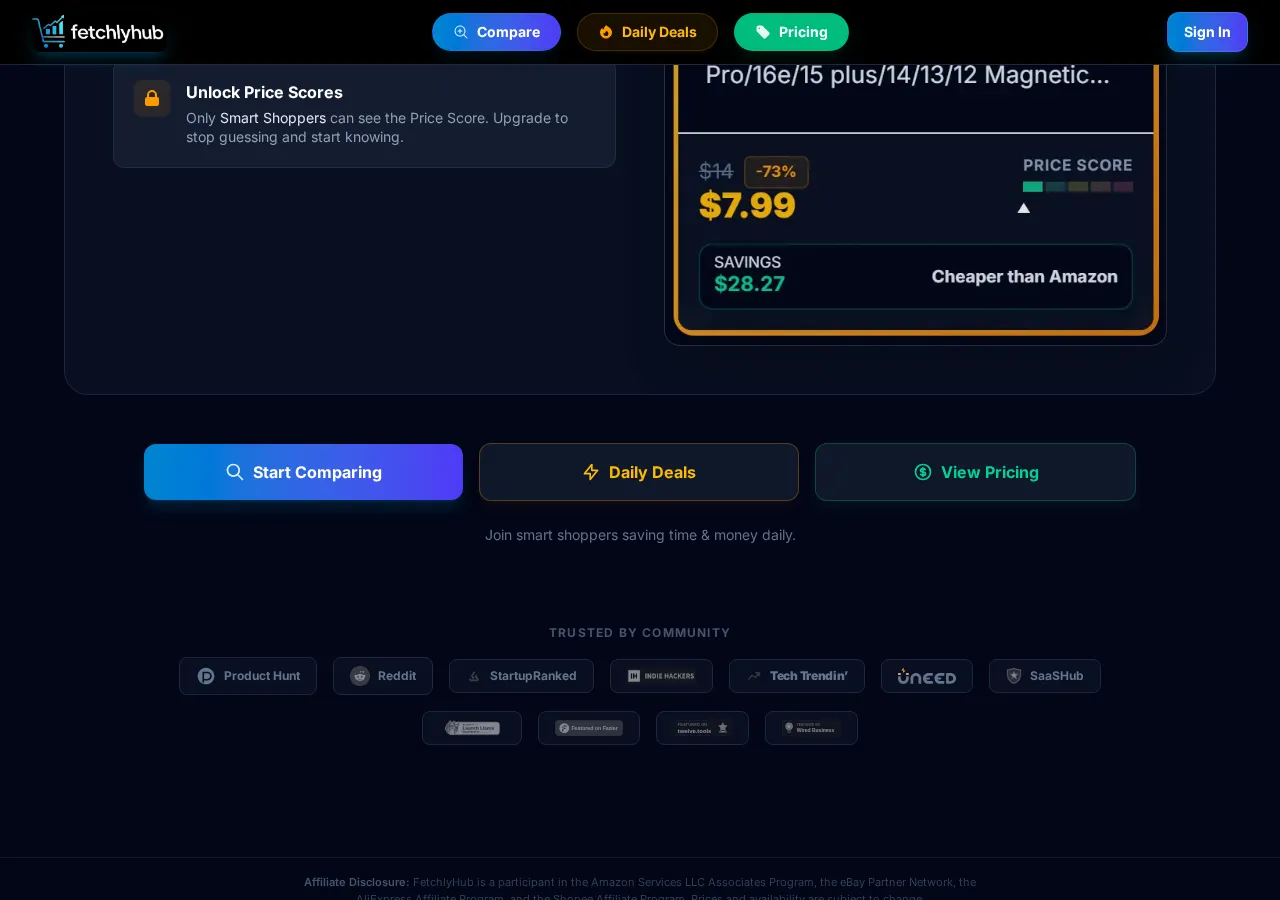Click the lightning icon on Daily Deals button

coord(591,472)
